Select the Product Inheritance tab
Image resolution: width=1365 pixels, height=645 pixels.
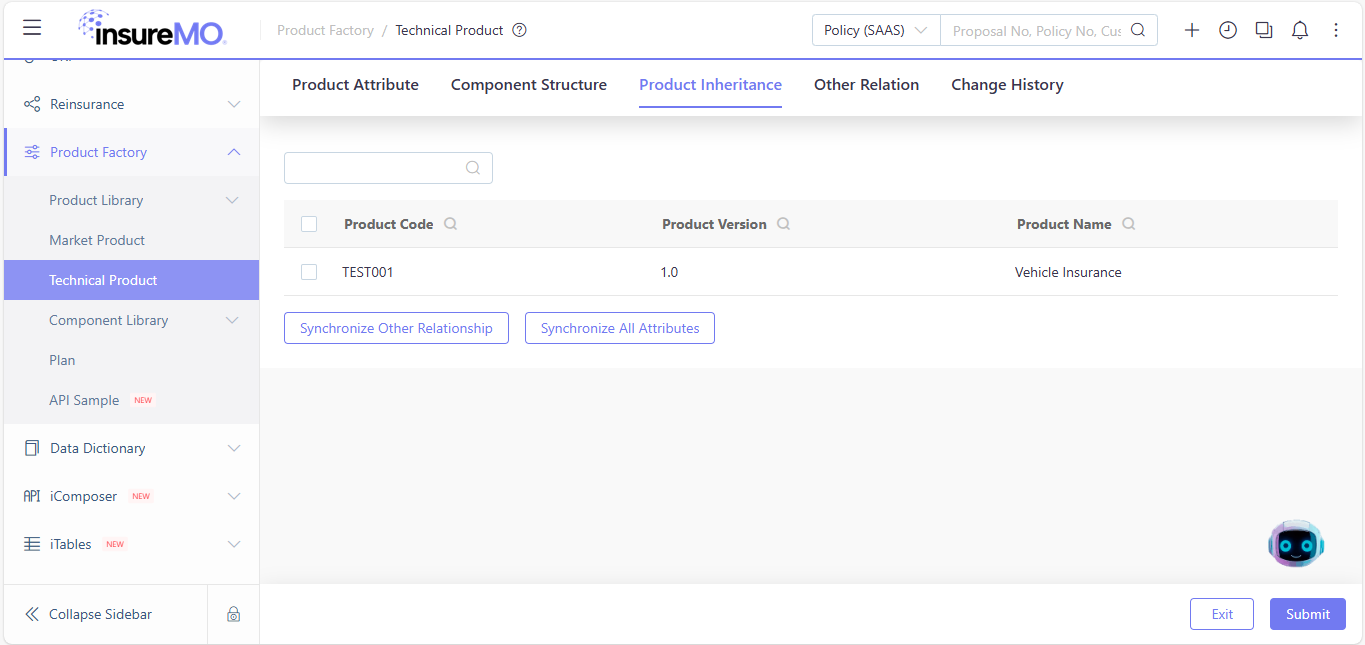(710, 85)
